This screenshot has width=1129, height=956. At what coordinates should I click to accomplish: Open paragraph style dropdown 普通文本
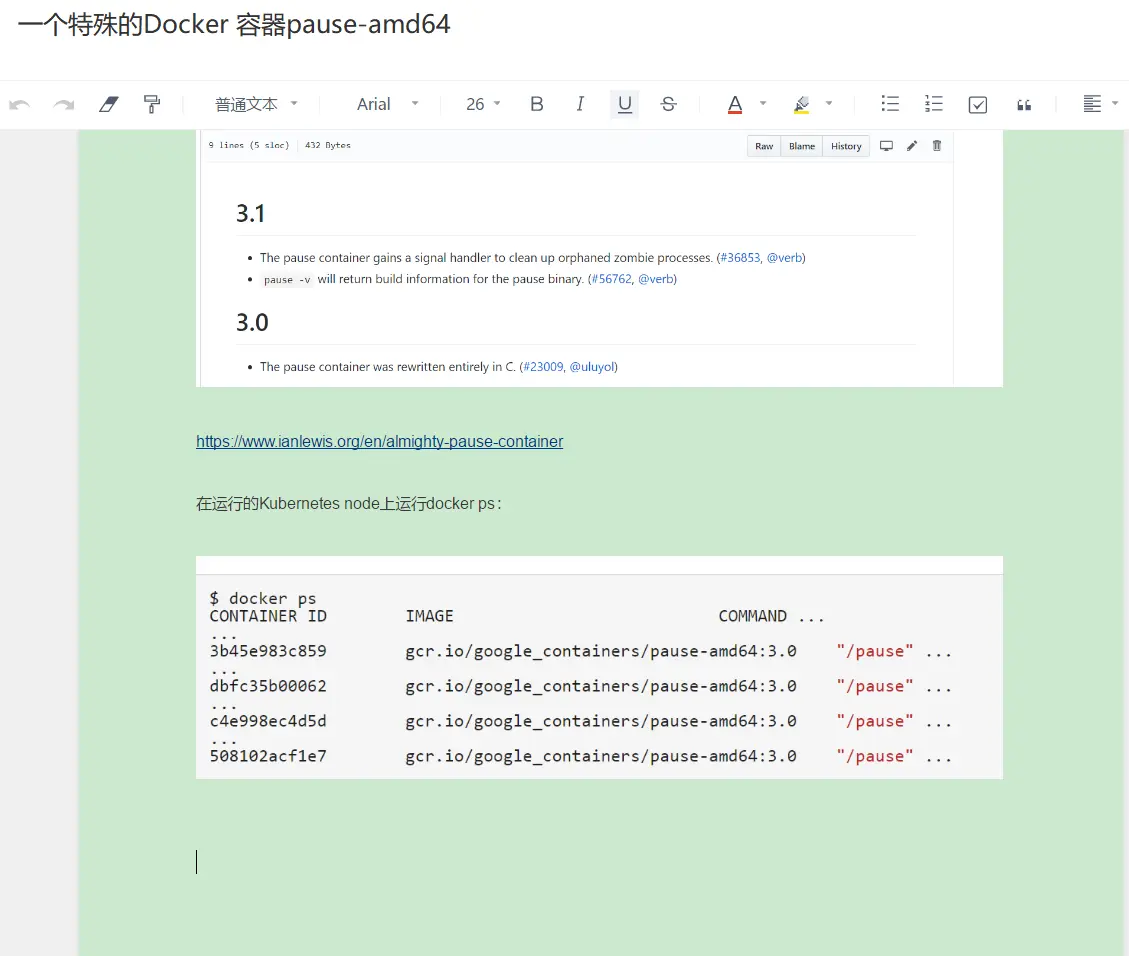pos(256,104)
